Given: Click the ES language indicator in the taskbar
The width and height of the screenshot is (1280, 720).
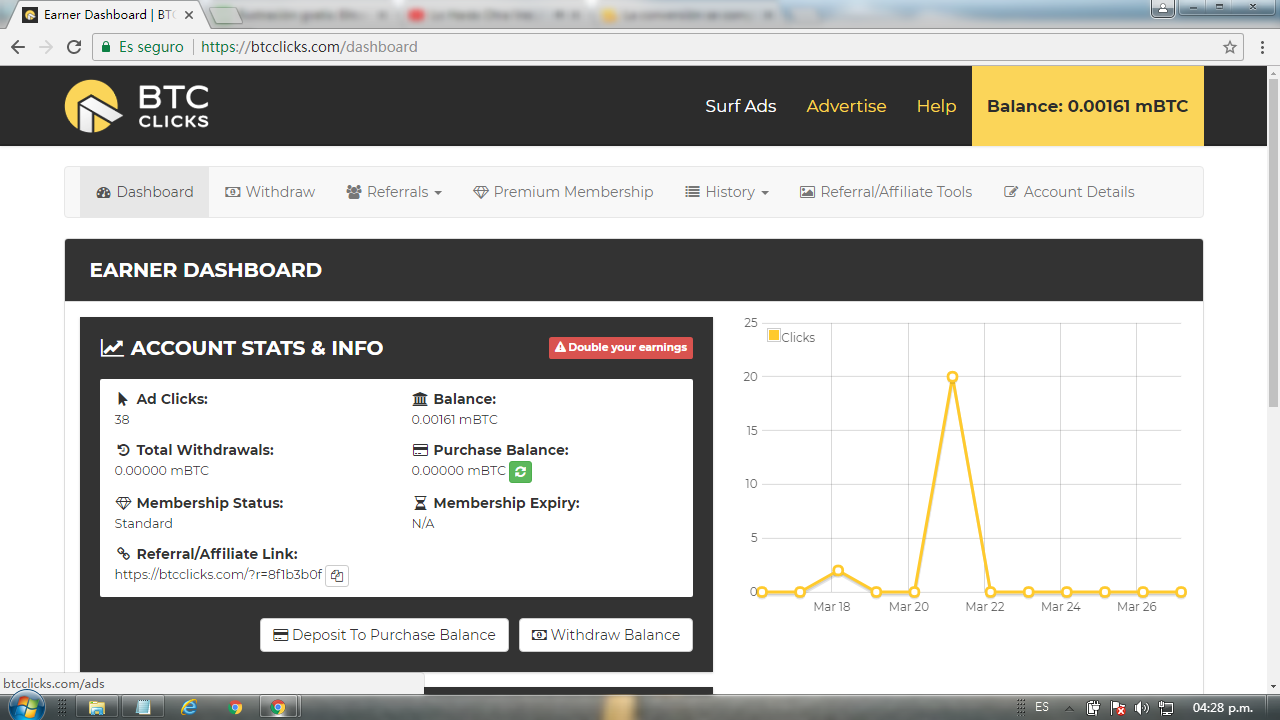Looking at the screenshot, I should click(x=1042, y=707).
